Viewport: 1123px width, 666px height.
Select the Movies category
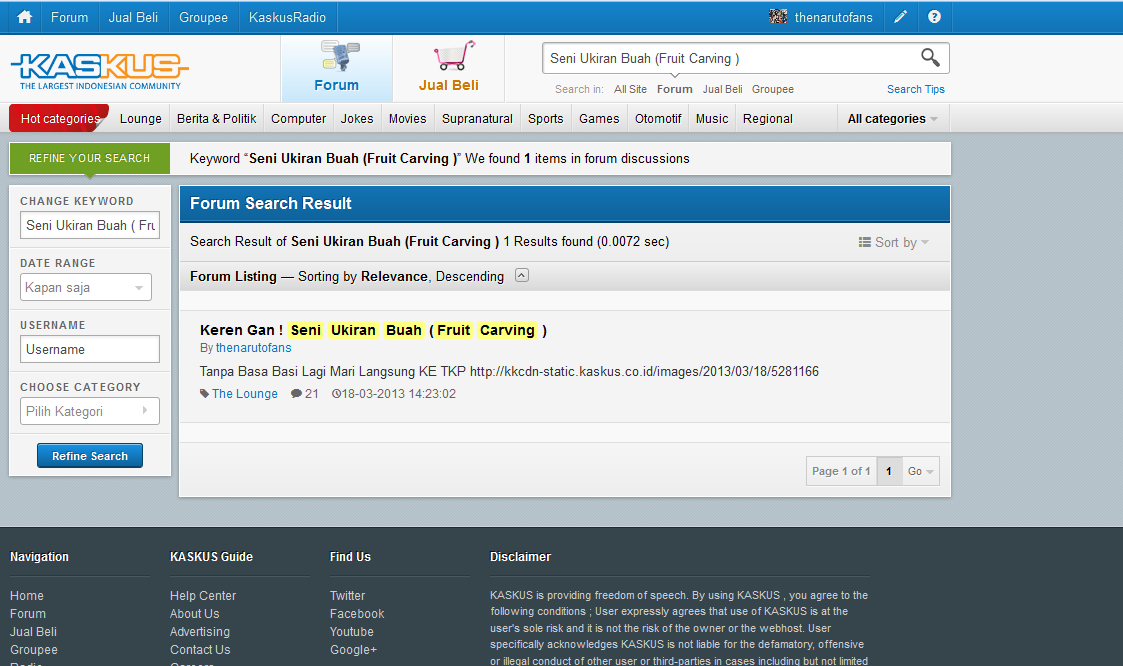tap(408, 119)
